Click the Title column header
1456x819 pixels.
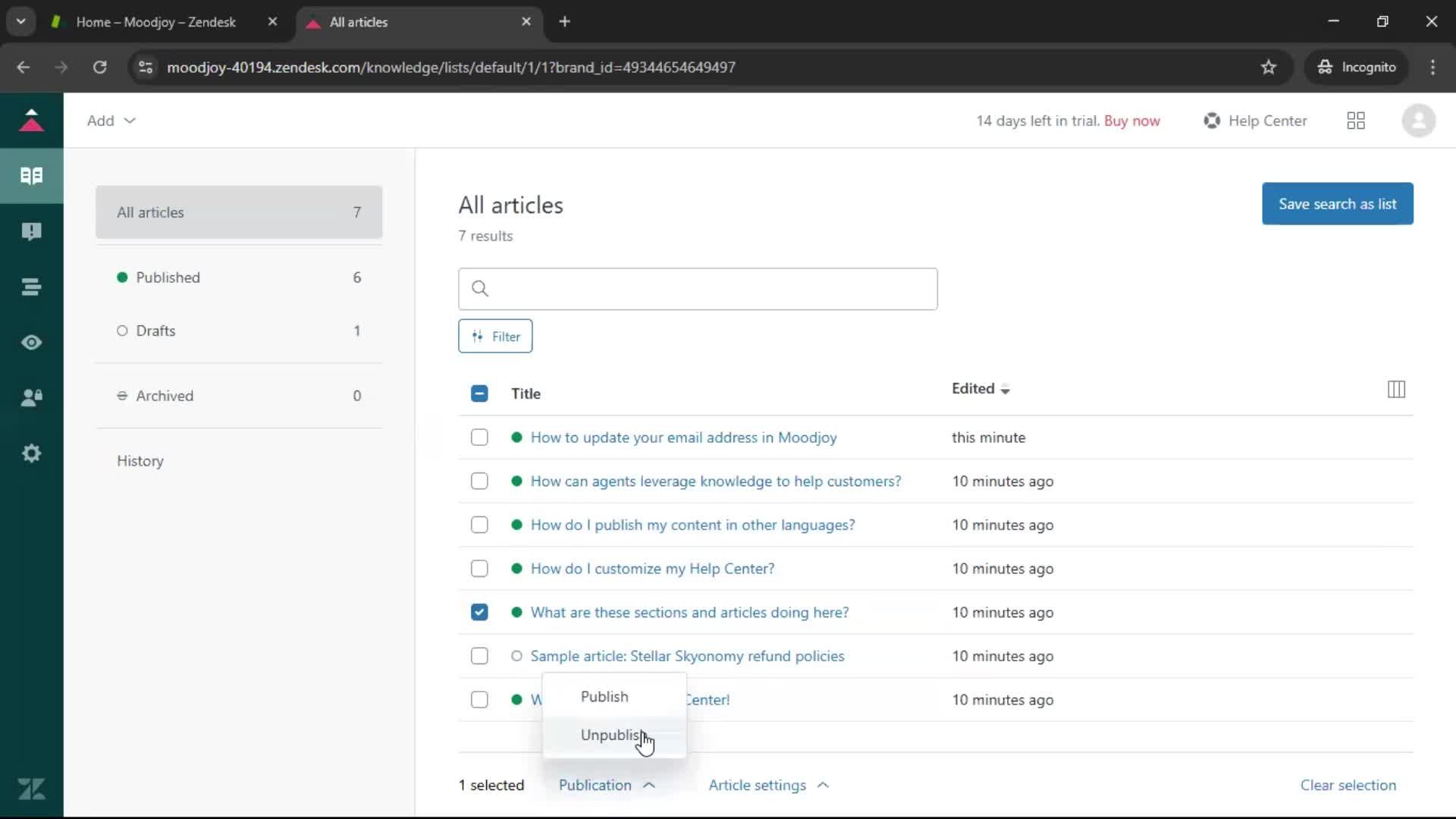[526, 394]
